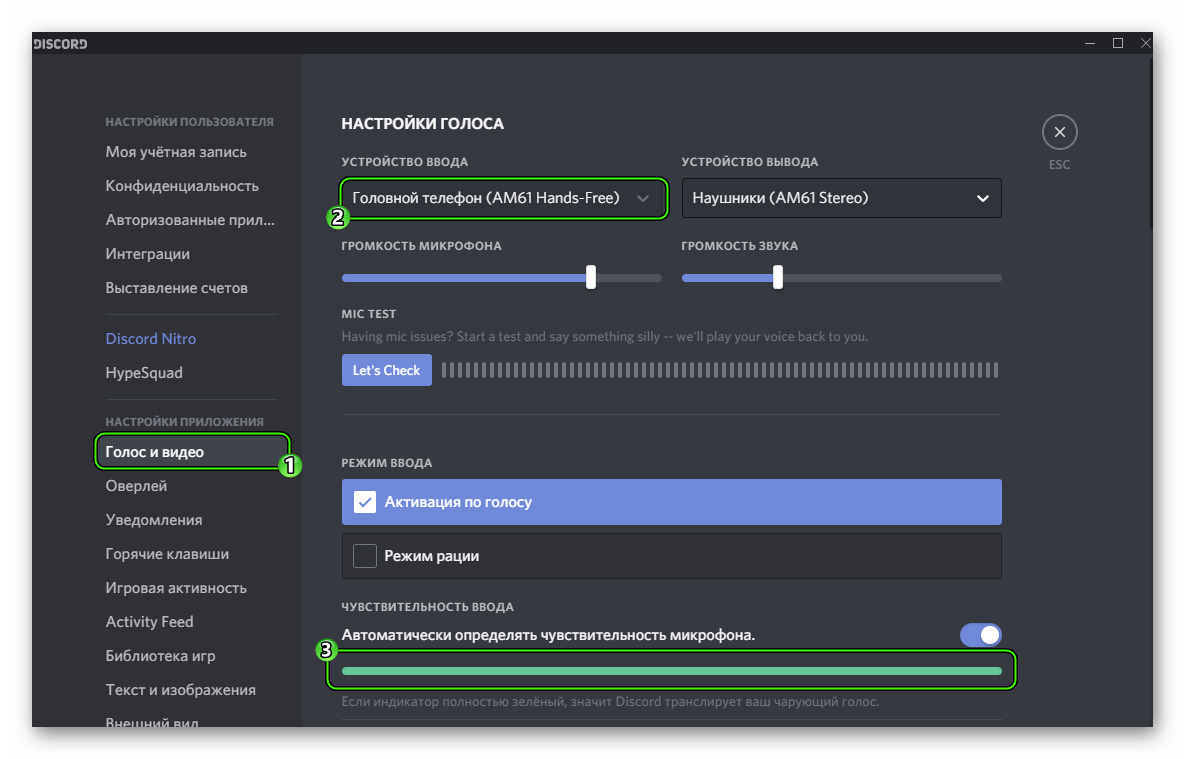The width and height of the screenshot is (1185, 759).
Task: Open Activity Feed settings
Action: pos(150,622)
